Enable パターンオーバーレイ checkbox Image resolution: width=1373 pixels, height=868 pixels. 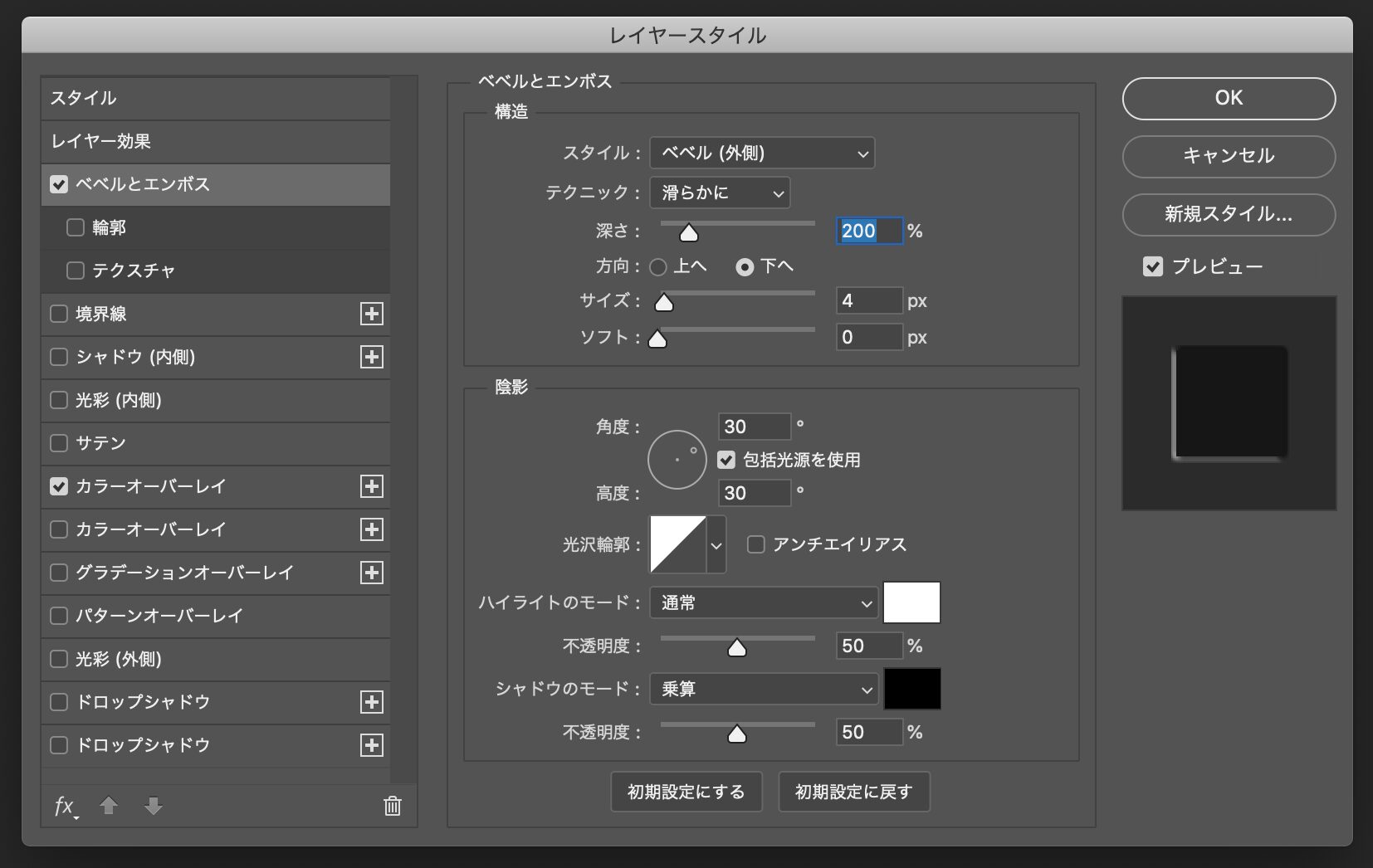click(59, 616)
